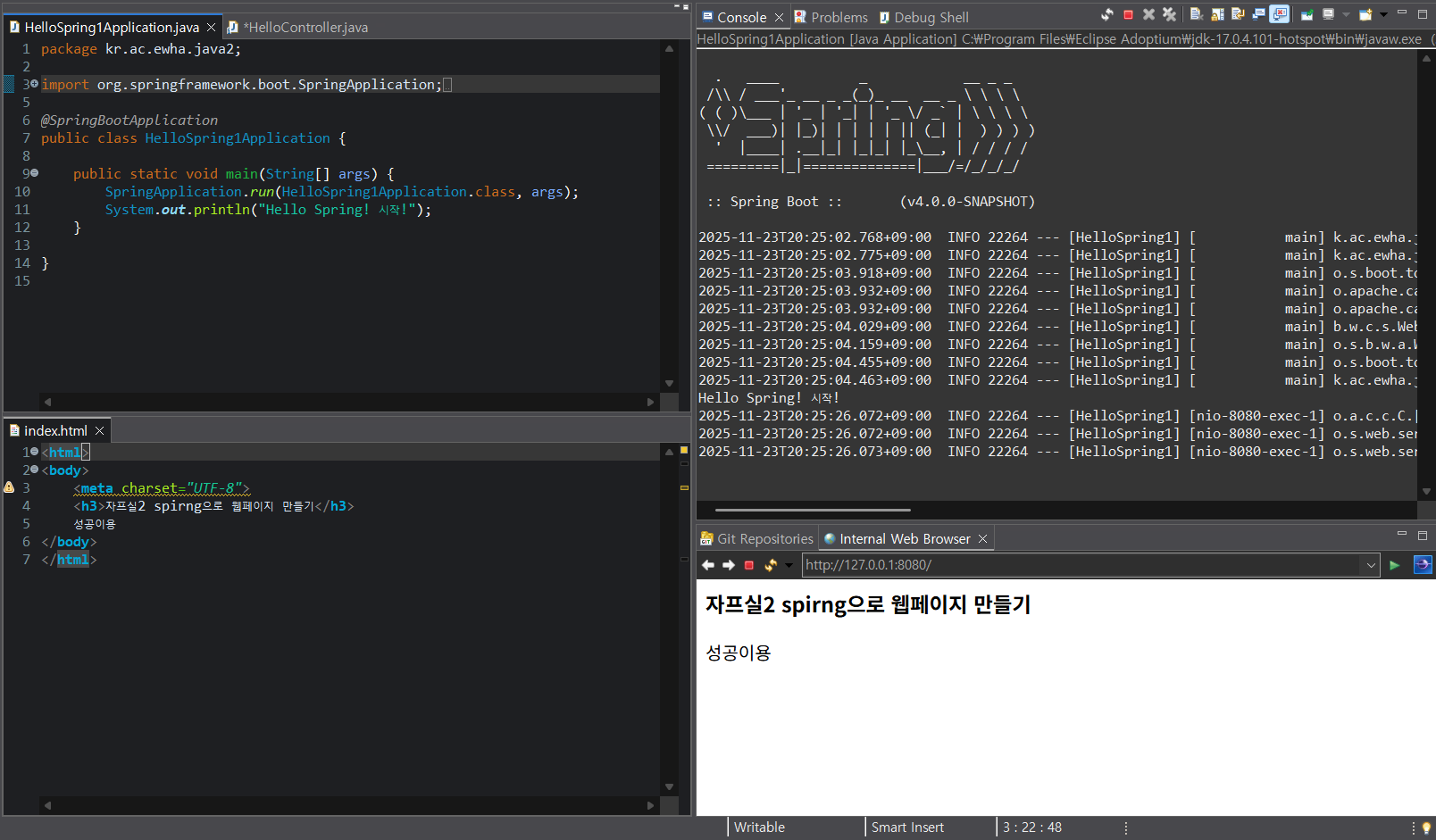Maximize the Console view panel

(1423, 14)
